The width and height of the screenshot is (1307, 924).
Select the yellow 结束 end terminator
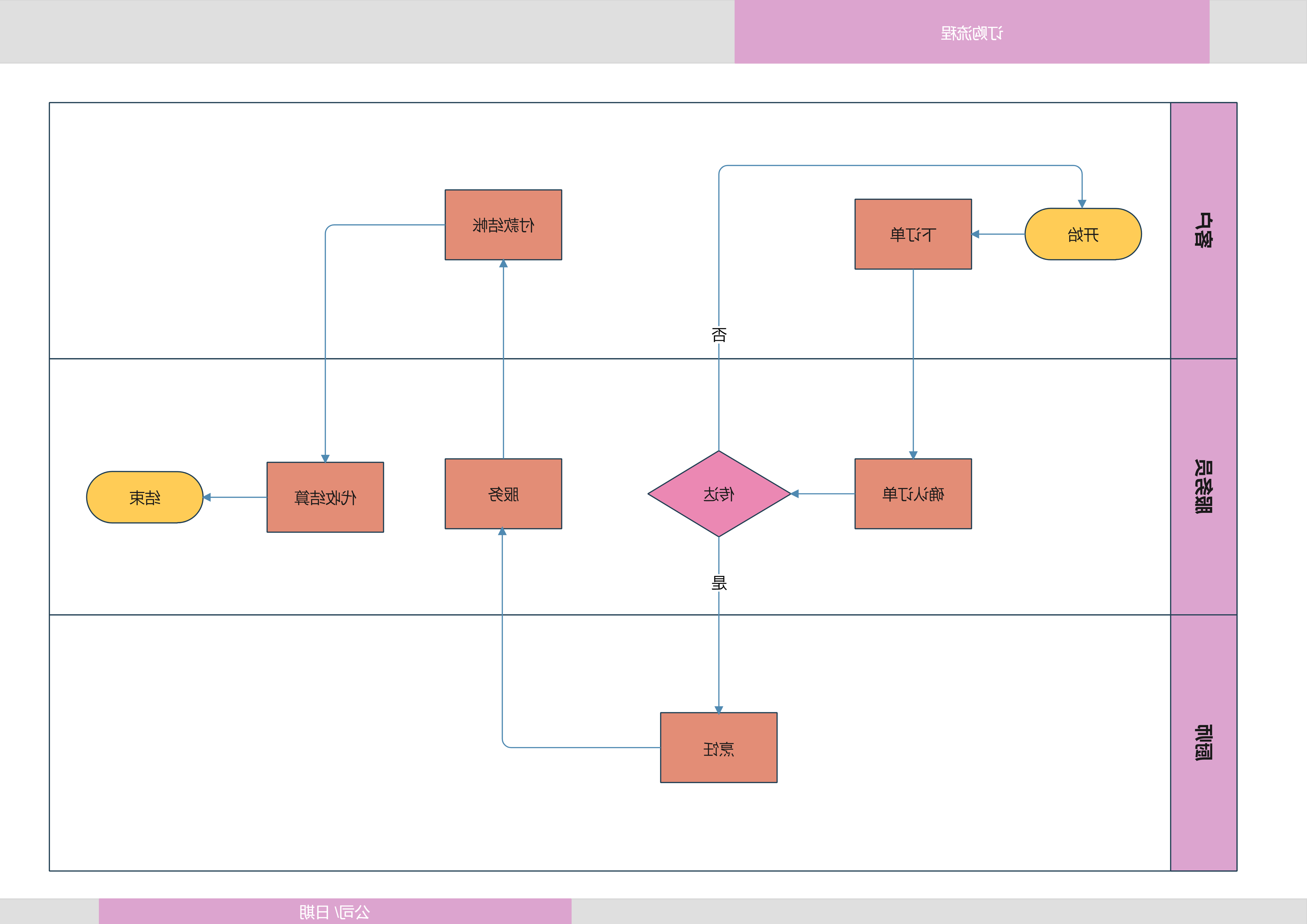(145, 497)
